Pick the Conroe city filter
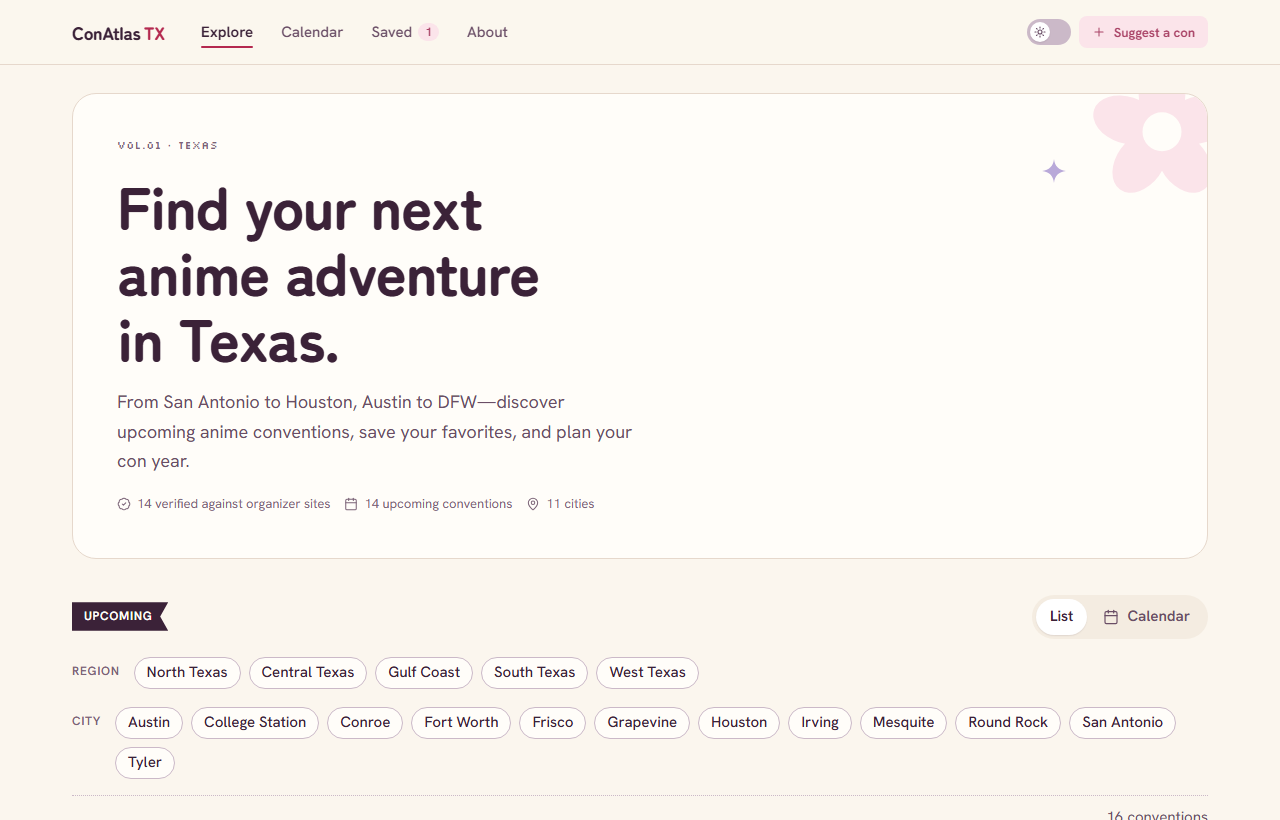Viewport: 1280px width, 820px height. coord(365,722)
